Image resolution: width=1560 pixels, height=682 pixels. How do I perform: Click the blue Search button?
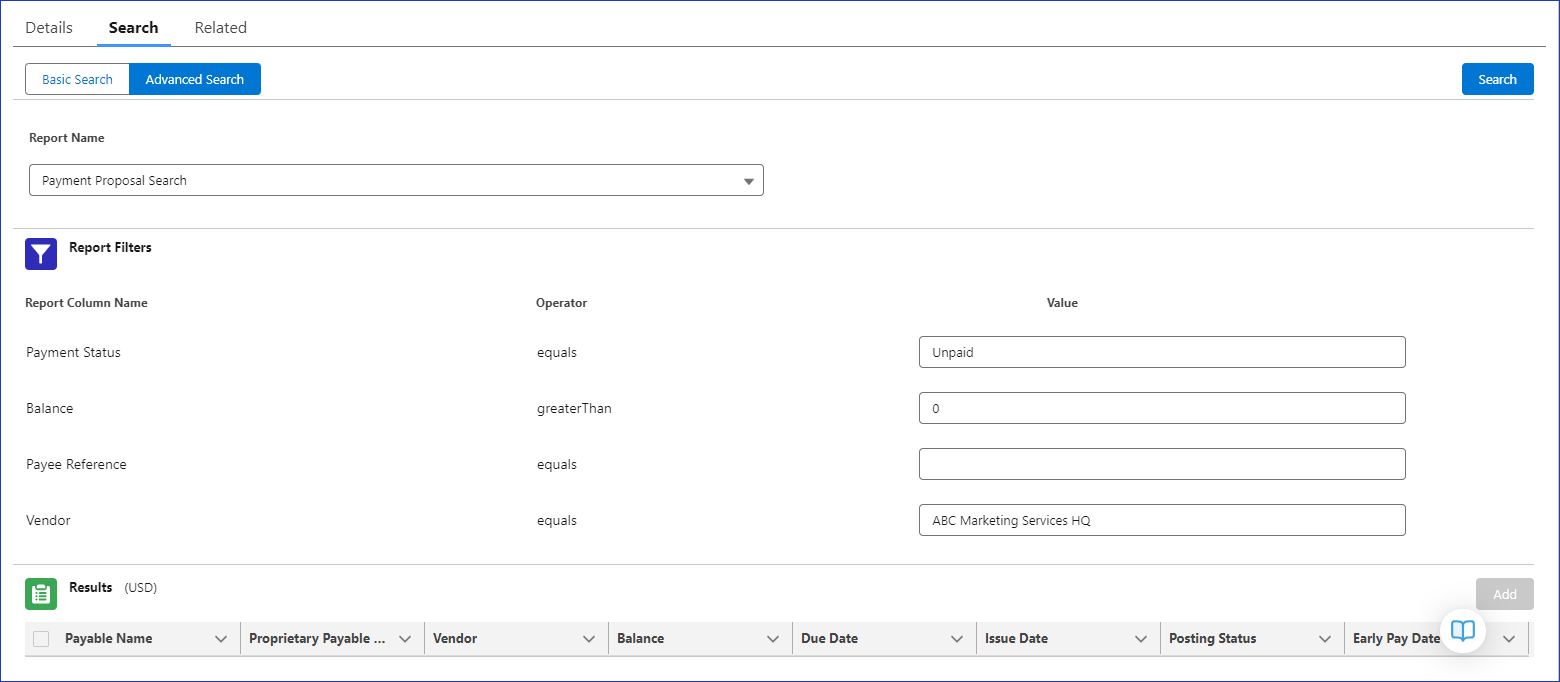click(x=1498, y=79)
